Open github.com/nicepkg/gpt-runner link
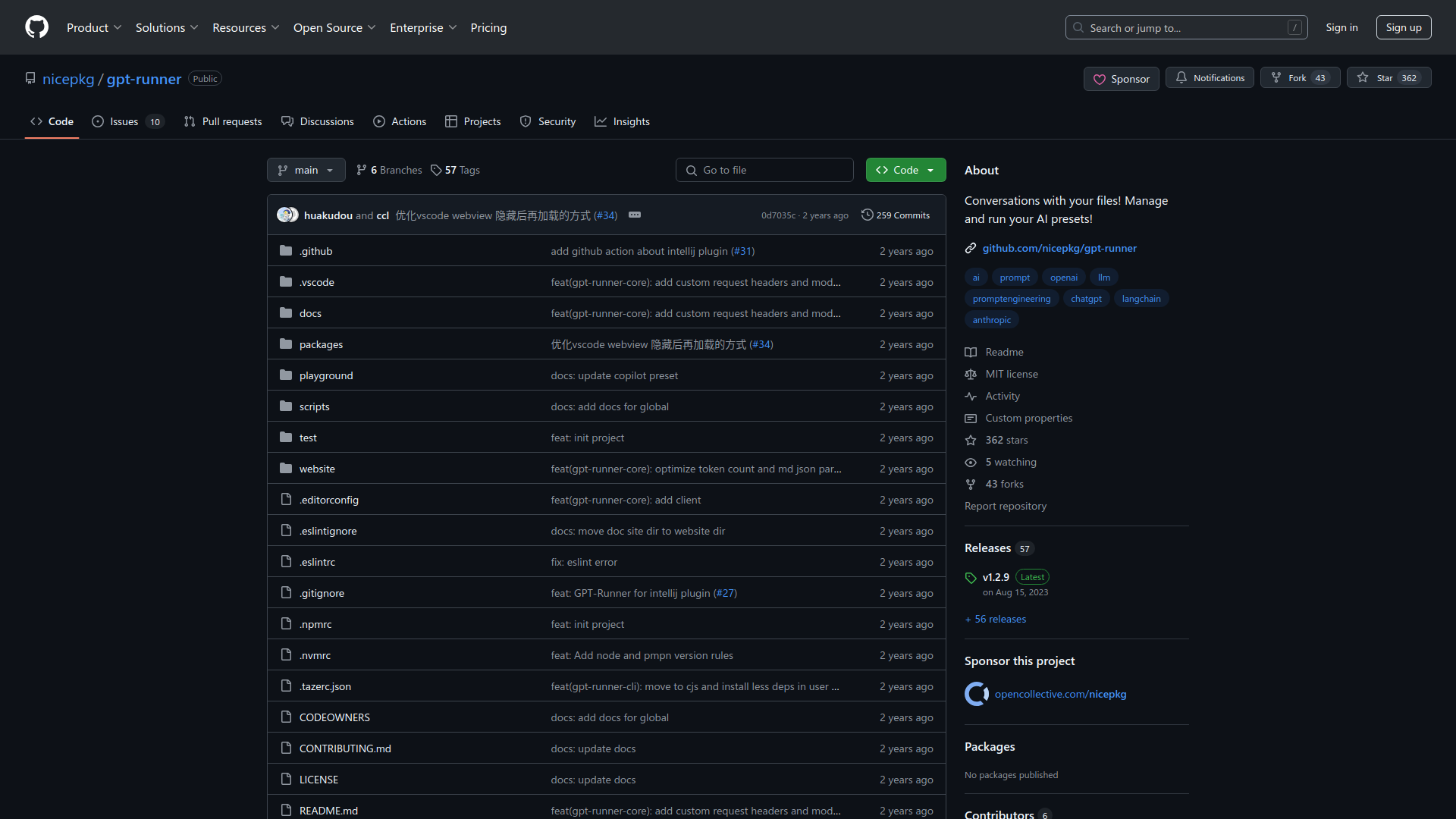The width and height of the screenshot is (1456, 819). [x=1059, y=248]
